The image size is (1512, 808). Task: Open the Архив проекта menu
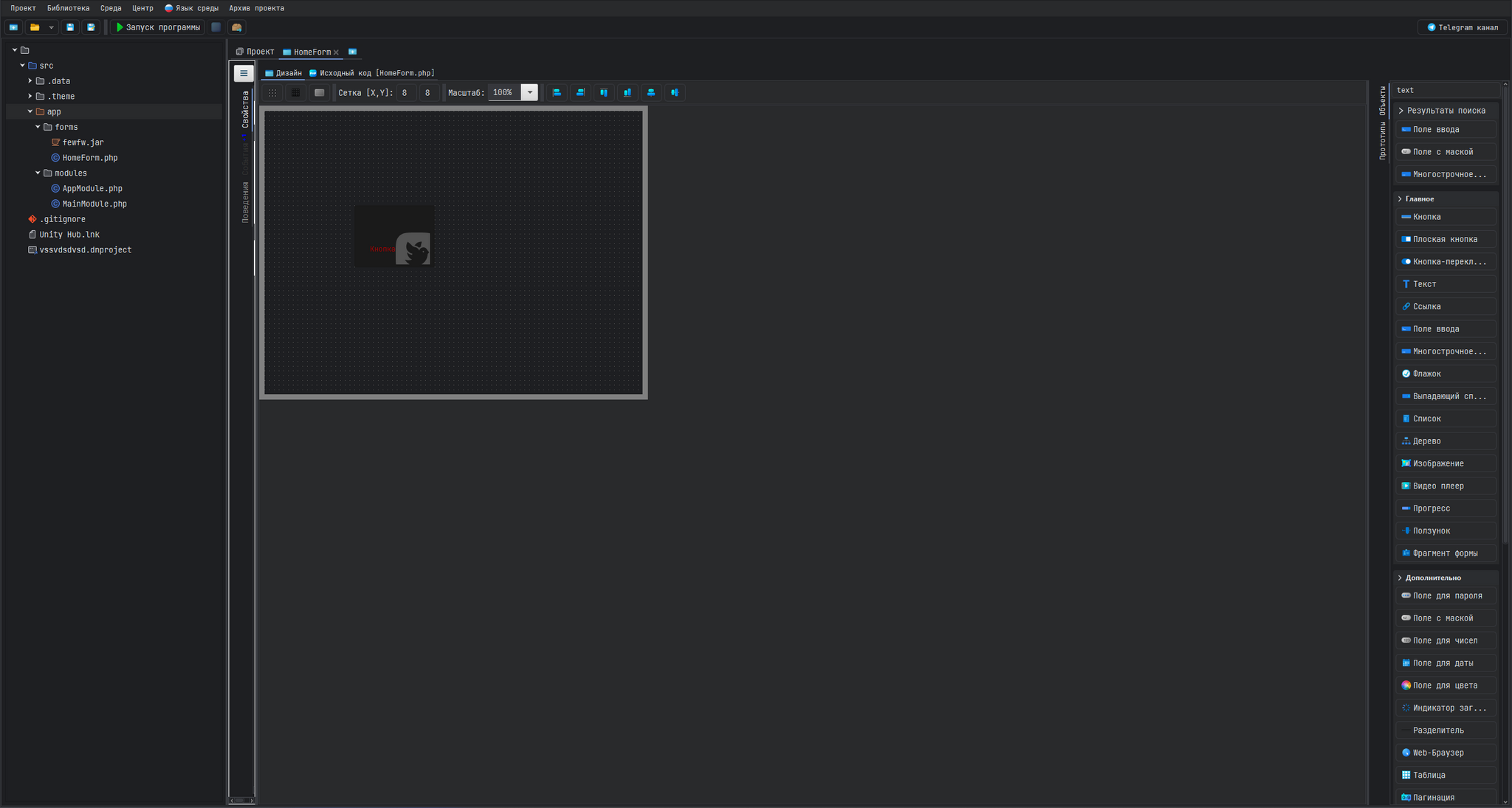(256, 8)
